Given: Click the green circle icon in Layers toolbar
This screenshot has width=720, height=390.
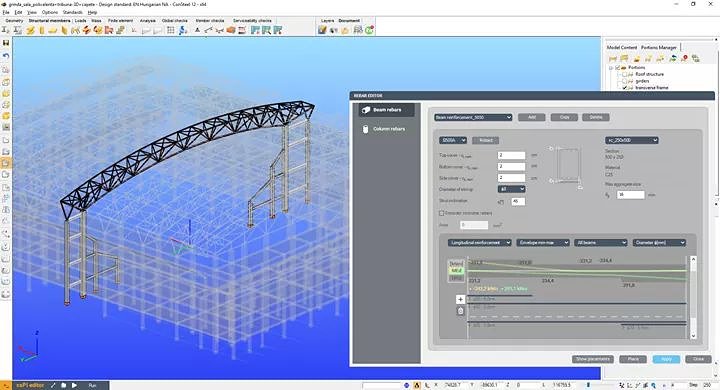Looking at the screenshot, I should coord(369,30).
